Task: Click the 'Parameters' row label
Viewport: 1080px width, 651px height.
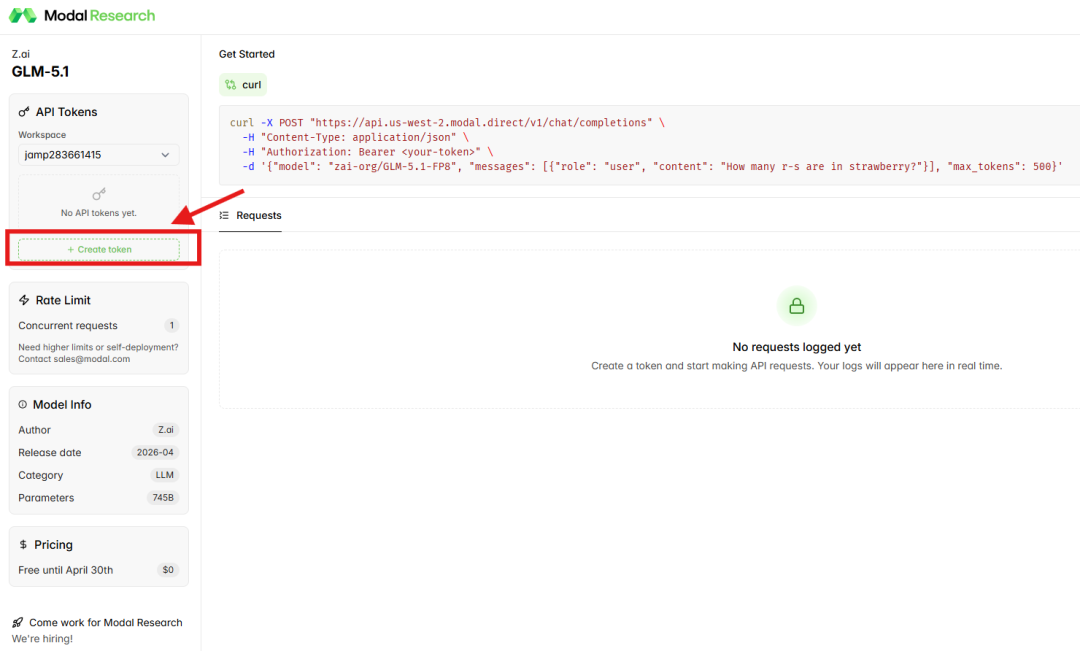Action: click(x=46, y=497)
